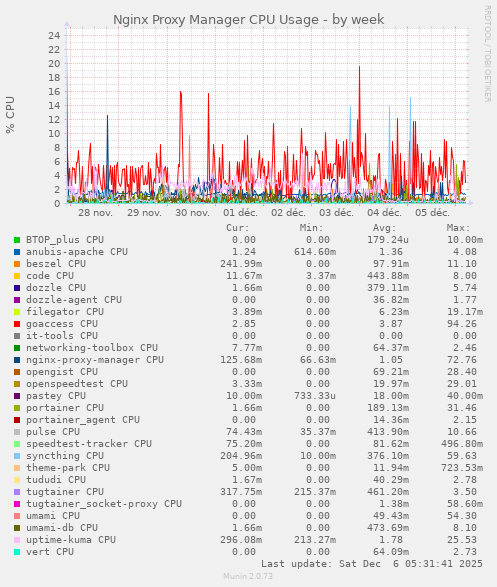Click the 'Max:' column header

[458, 228]
